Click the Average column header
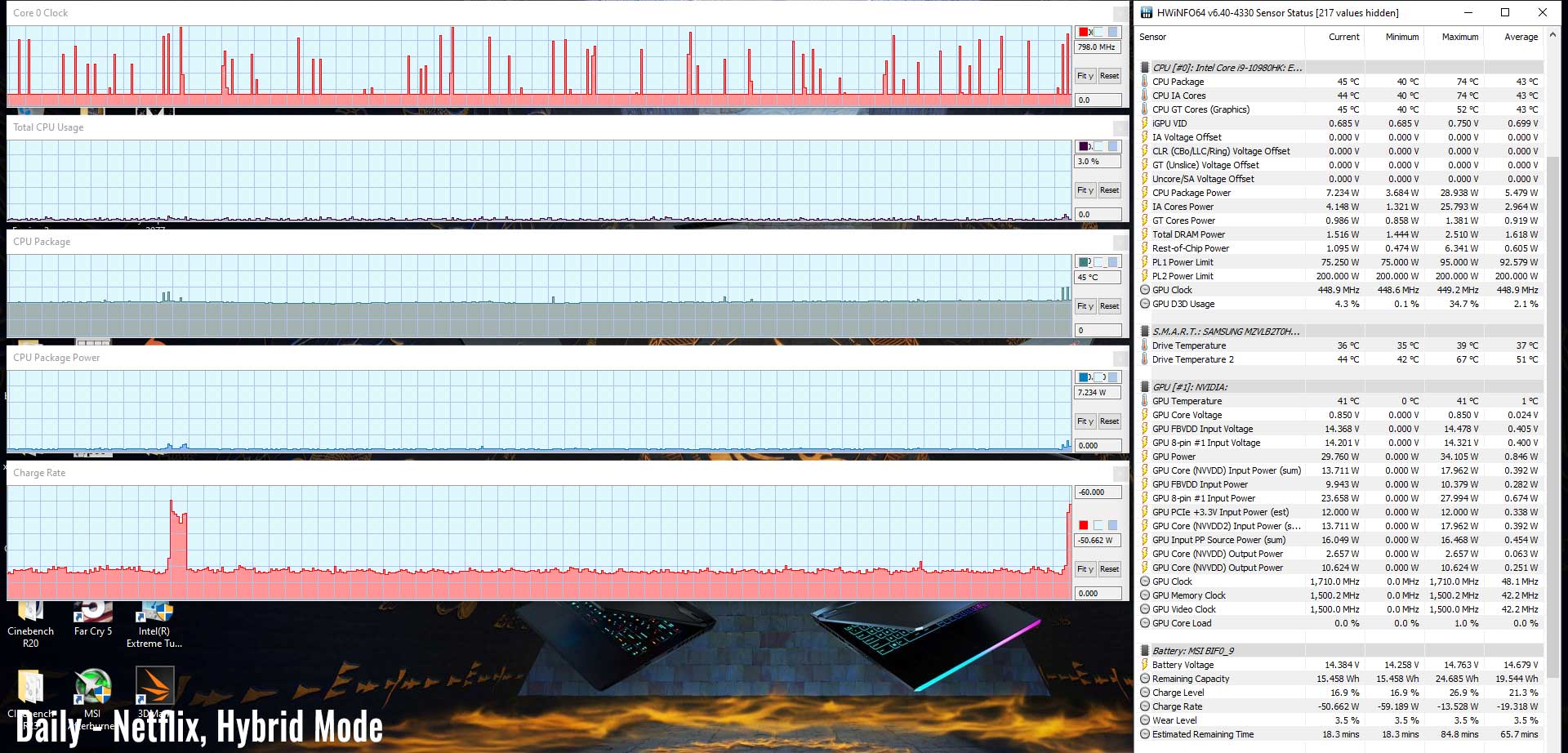The height and width of the screenshot is (753, 1568). click(1520, 37)
